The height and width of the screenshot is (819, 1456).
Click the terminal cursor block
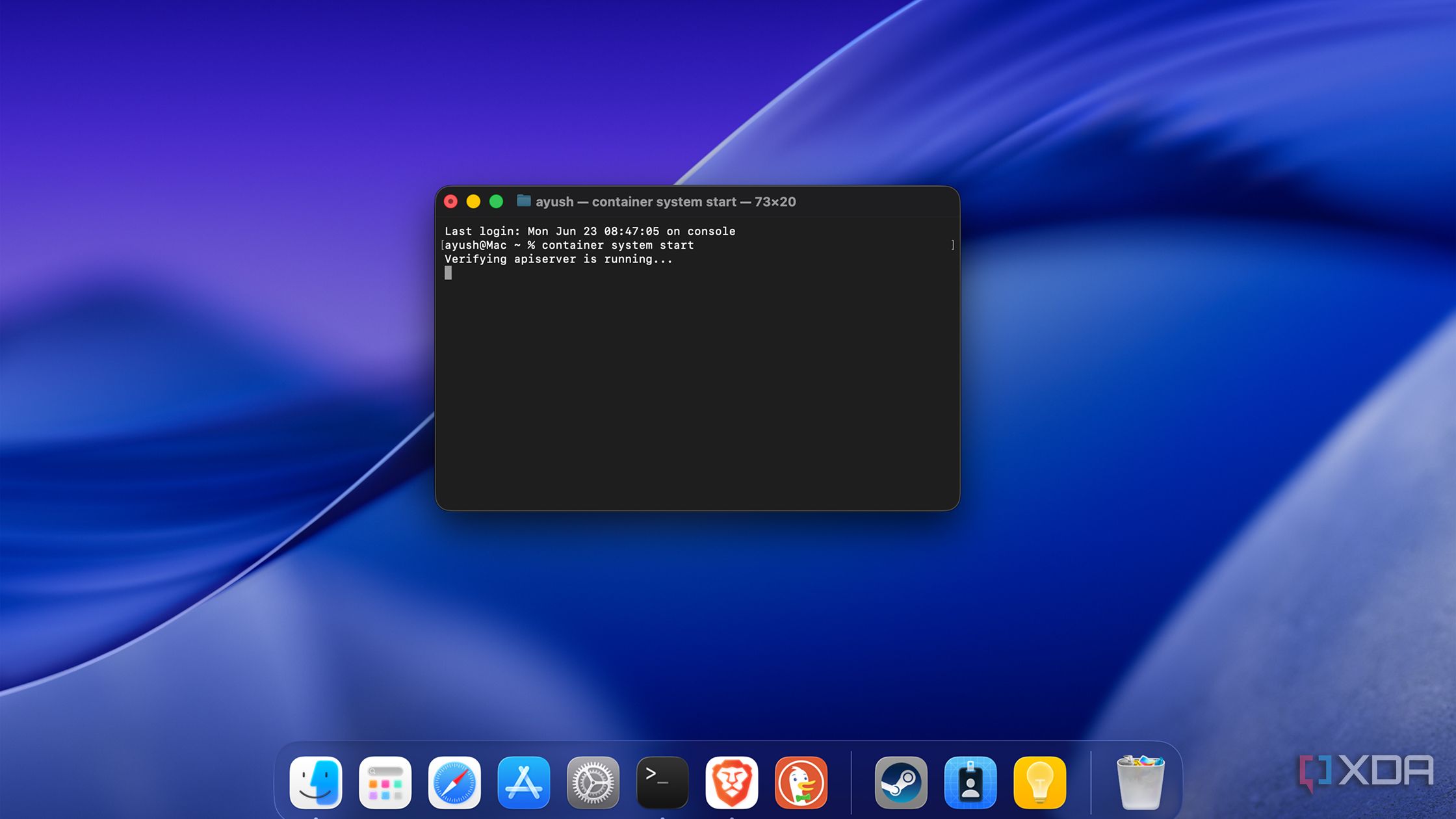click(448, 273)
